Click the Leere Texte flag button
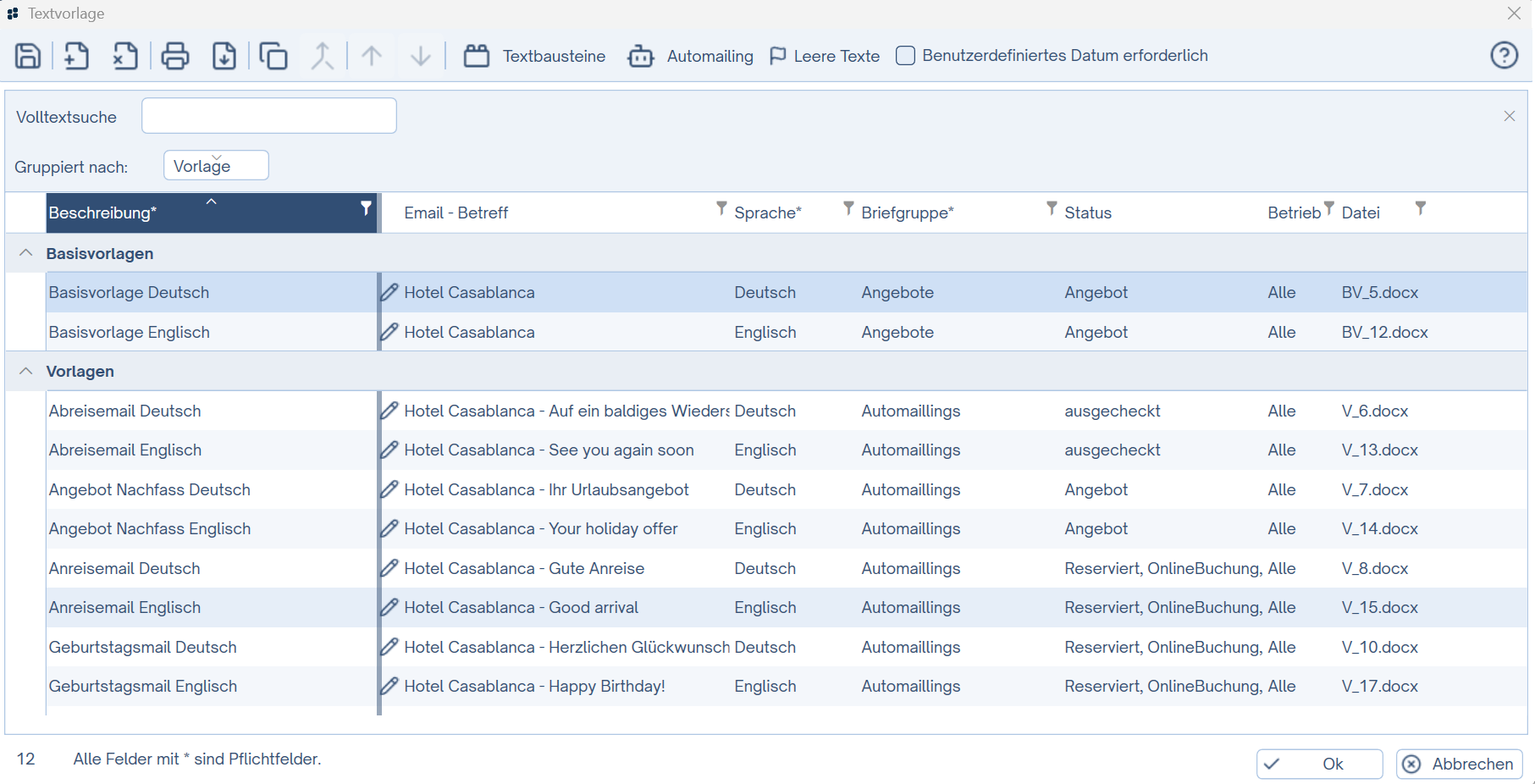This screenshot has height=784, width=1535. [x=824, y=56]
